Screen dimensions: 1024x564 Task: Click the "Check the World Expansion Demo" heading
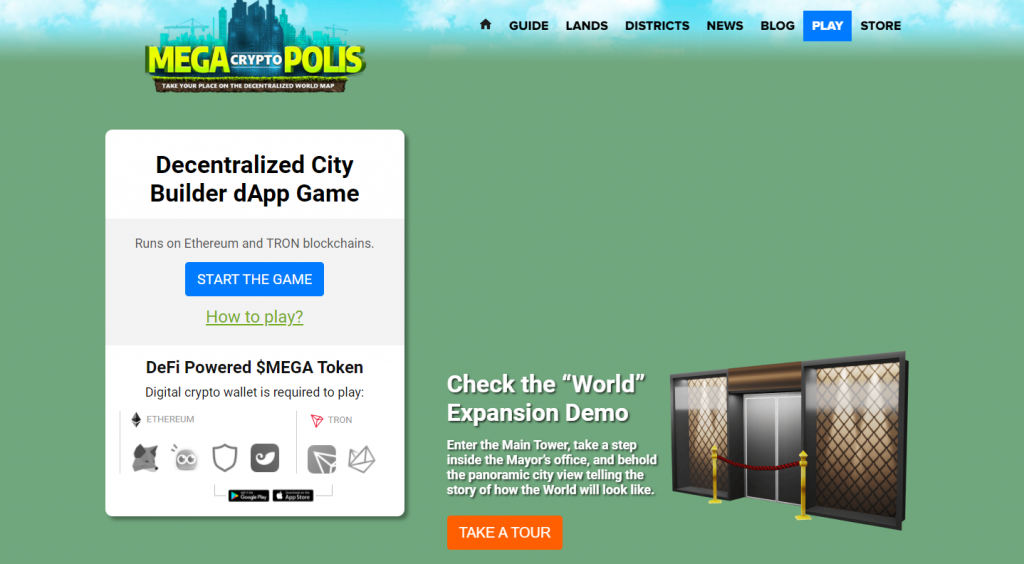tap(546, 398)
